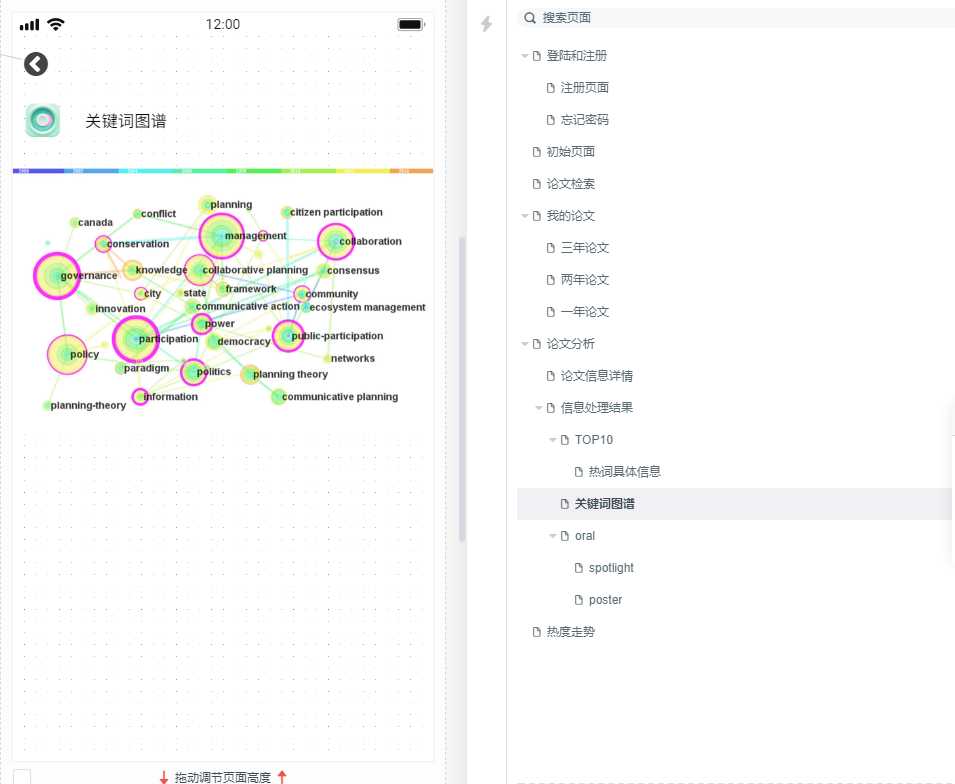Open the 热词具体信息 page

(x=625, y=471)
